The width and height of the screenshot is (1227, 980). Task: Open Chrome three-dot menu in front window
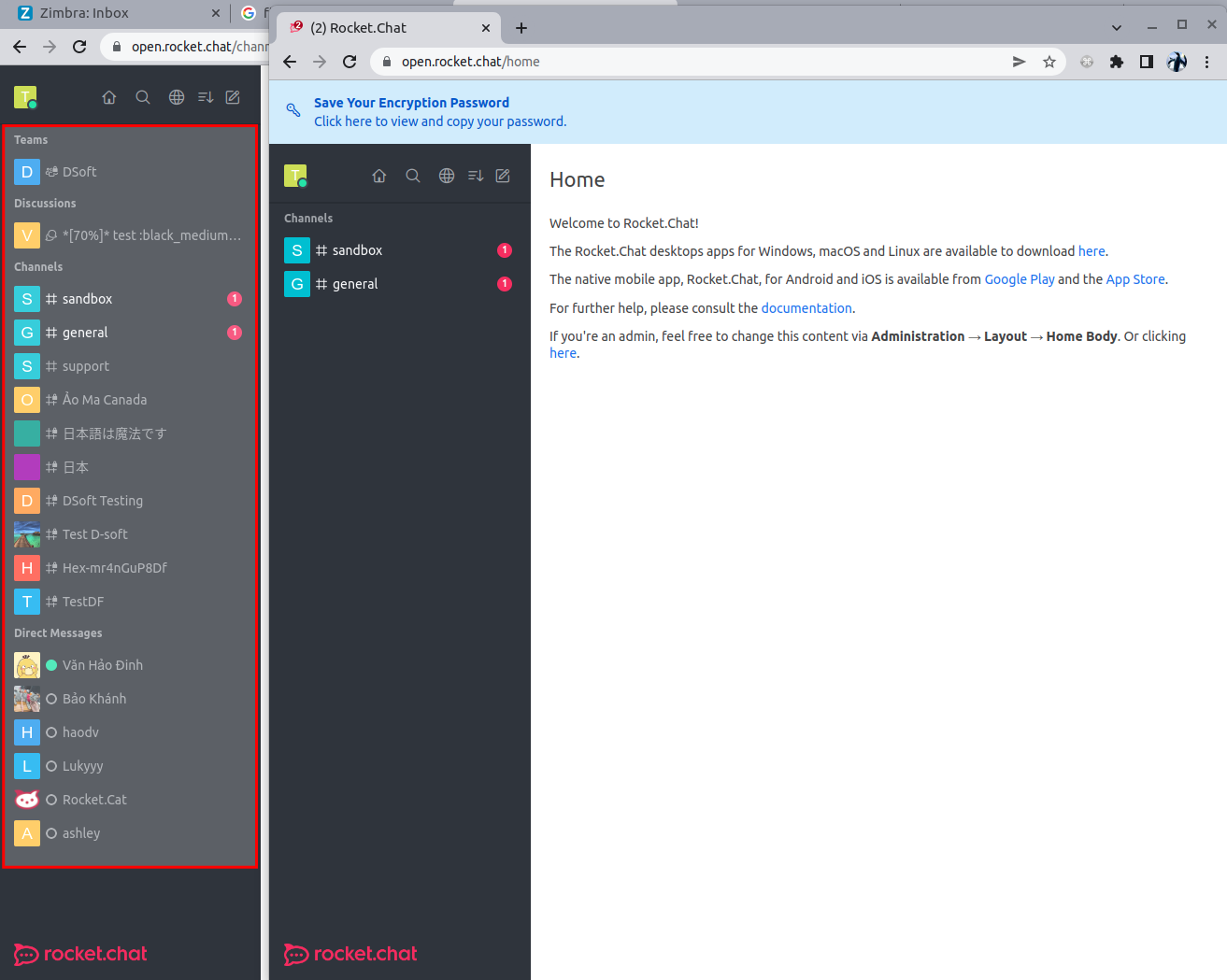[1207, 62]
